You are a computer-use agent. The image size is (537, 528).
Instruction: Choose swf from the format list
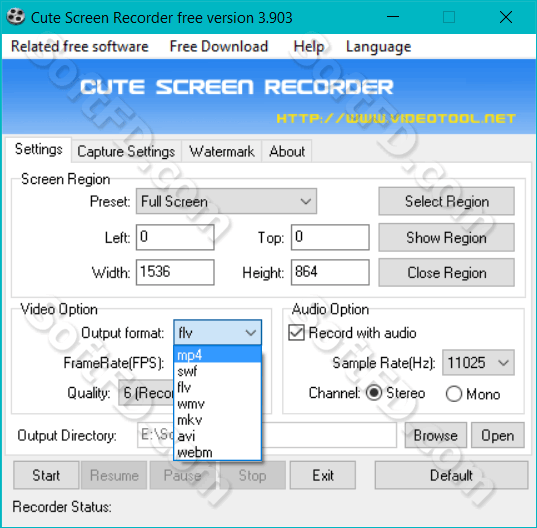coord(217,371)
